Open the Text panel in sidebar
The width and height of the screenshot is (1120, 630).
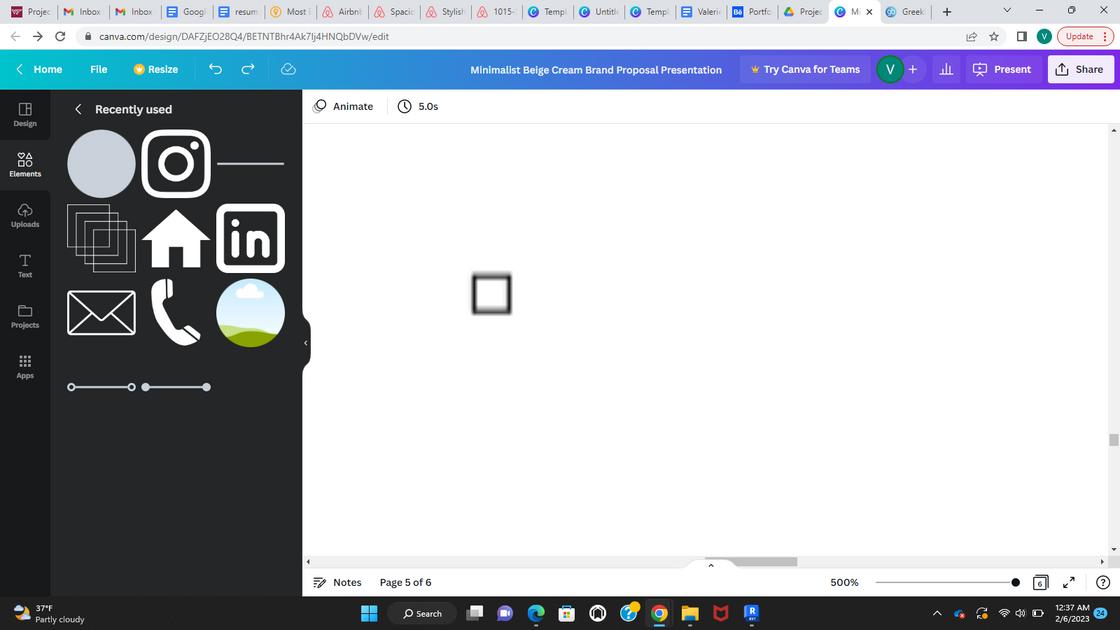(x=25, y=265)
